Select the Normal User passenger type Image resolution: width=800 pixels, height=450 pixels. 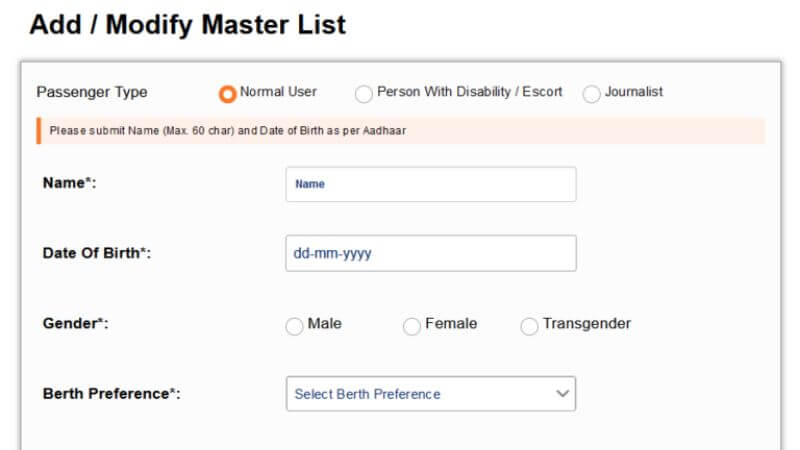[x=228, y=93]
